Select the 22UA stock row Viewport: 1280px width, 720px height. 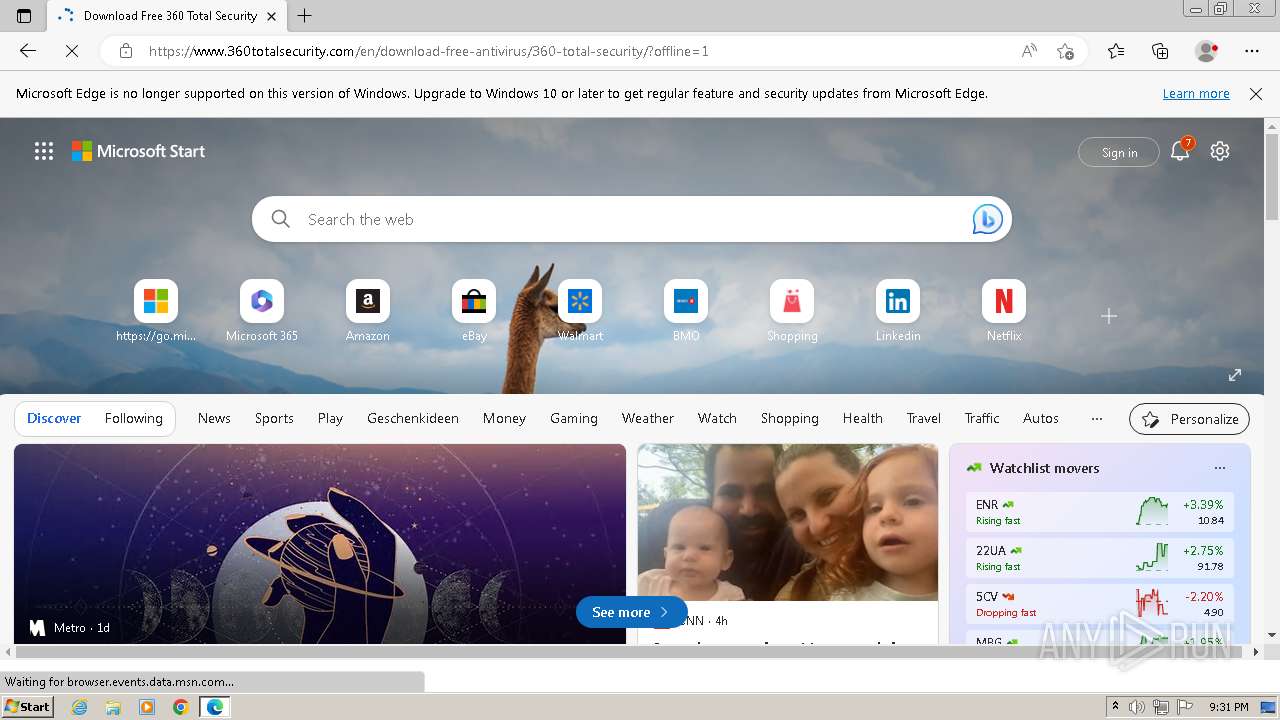[x=1100, y=558]
